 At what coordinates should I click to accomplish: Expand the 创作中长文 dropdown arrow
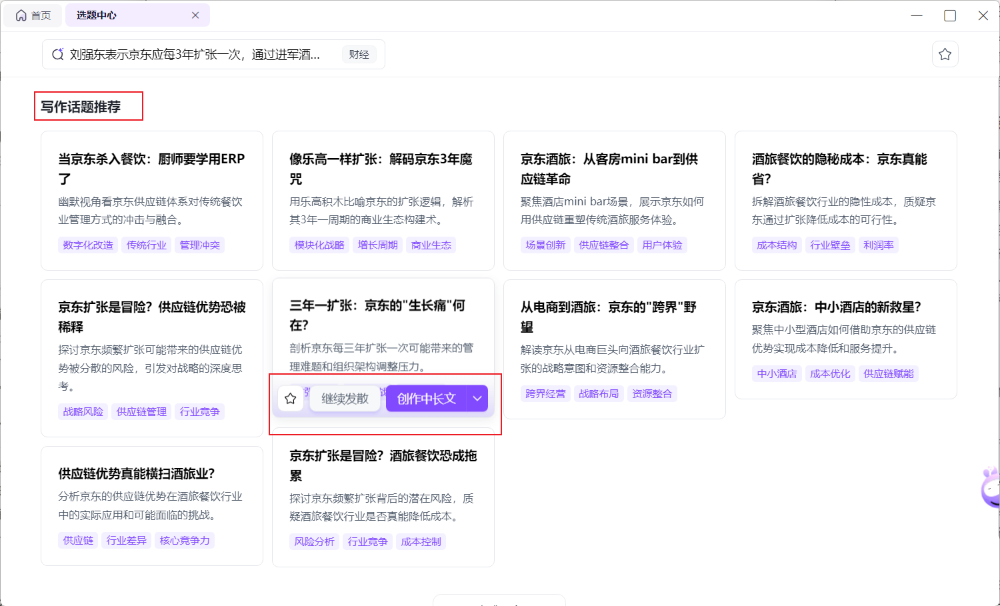pos(478,399)
